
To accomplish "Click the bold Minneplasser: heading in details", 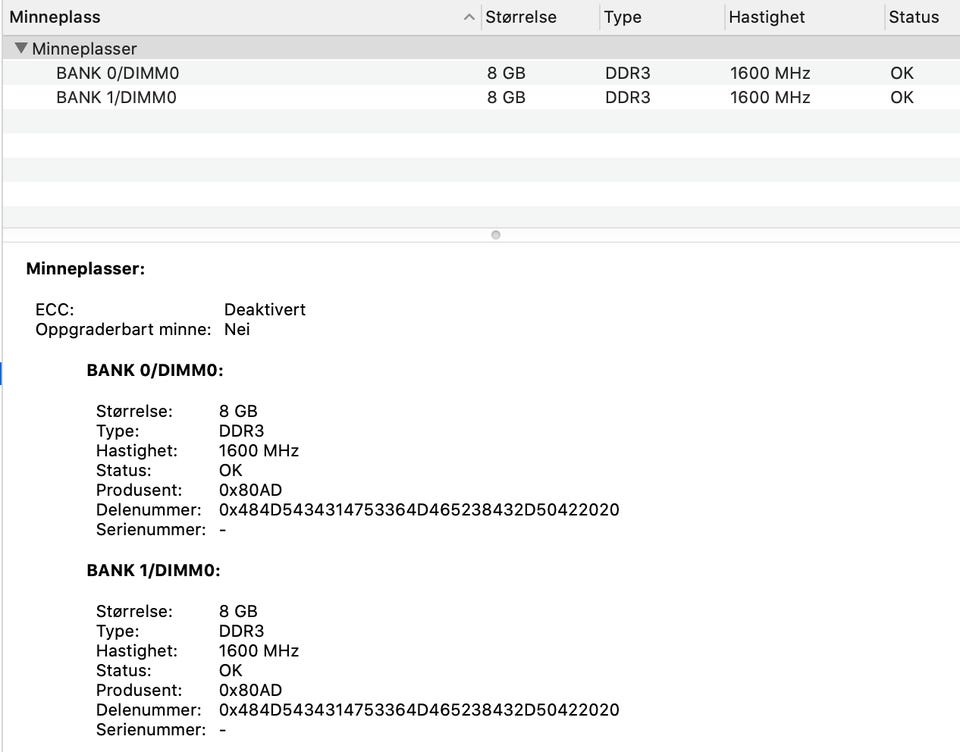I will pyautogui.click(x=86, y=269).
